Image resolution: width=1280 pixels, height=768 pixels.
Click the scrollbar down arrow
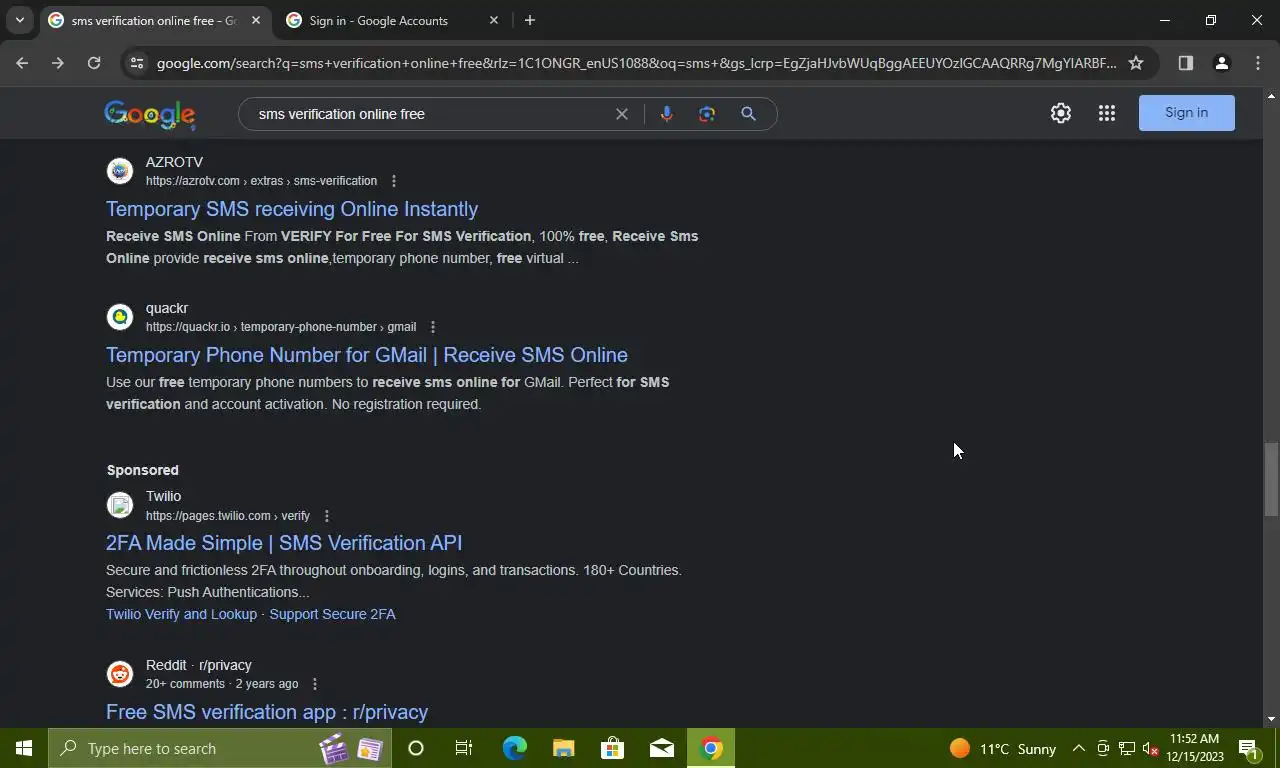click(1271, 719)
